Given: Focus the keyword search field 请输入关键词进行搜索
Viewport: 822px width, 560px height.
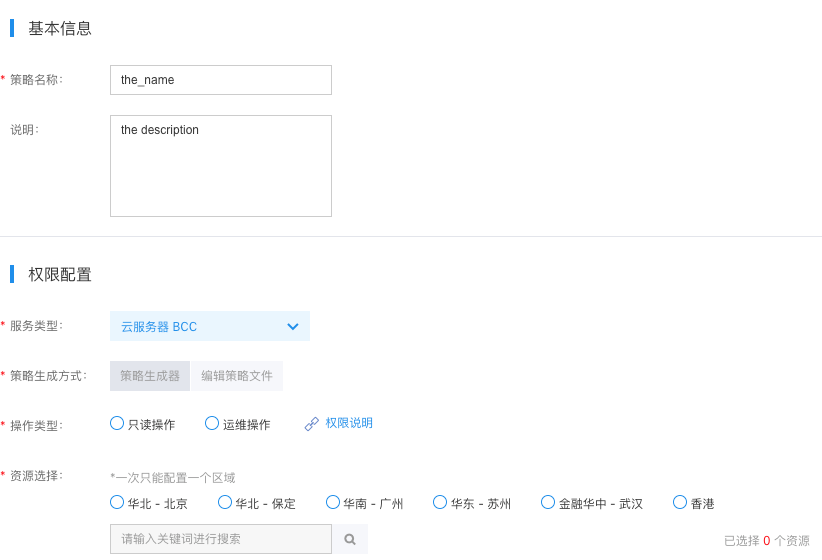Looking at the screenshot, I should click(221, 539).
